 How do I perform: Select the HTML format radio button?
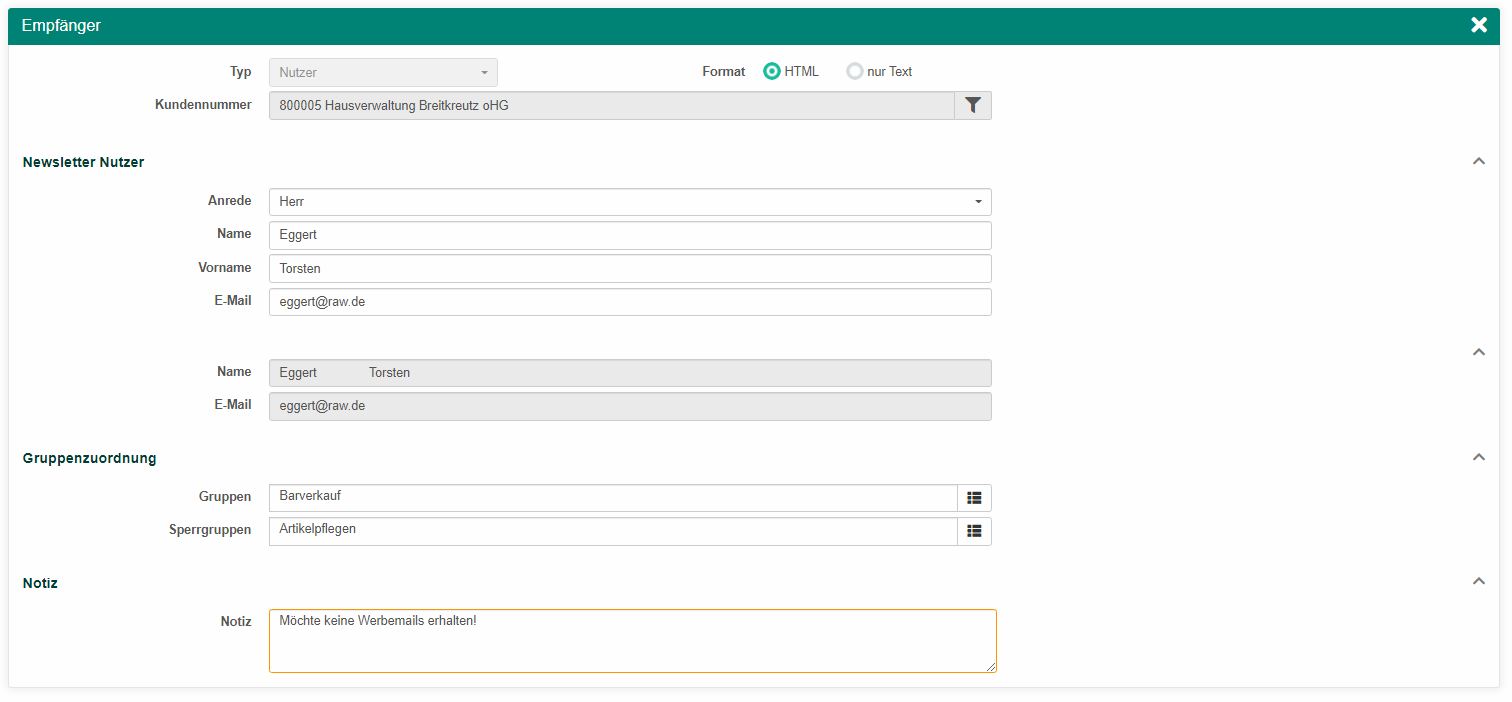point(772,72)
